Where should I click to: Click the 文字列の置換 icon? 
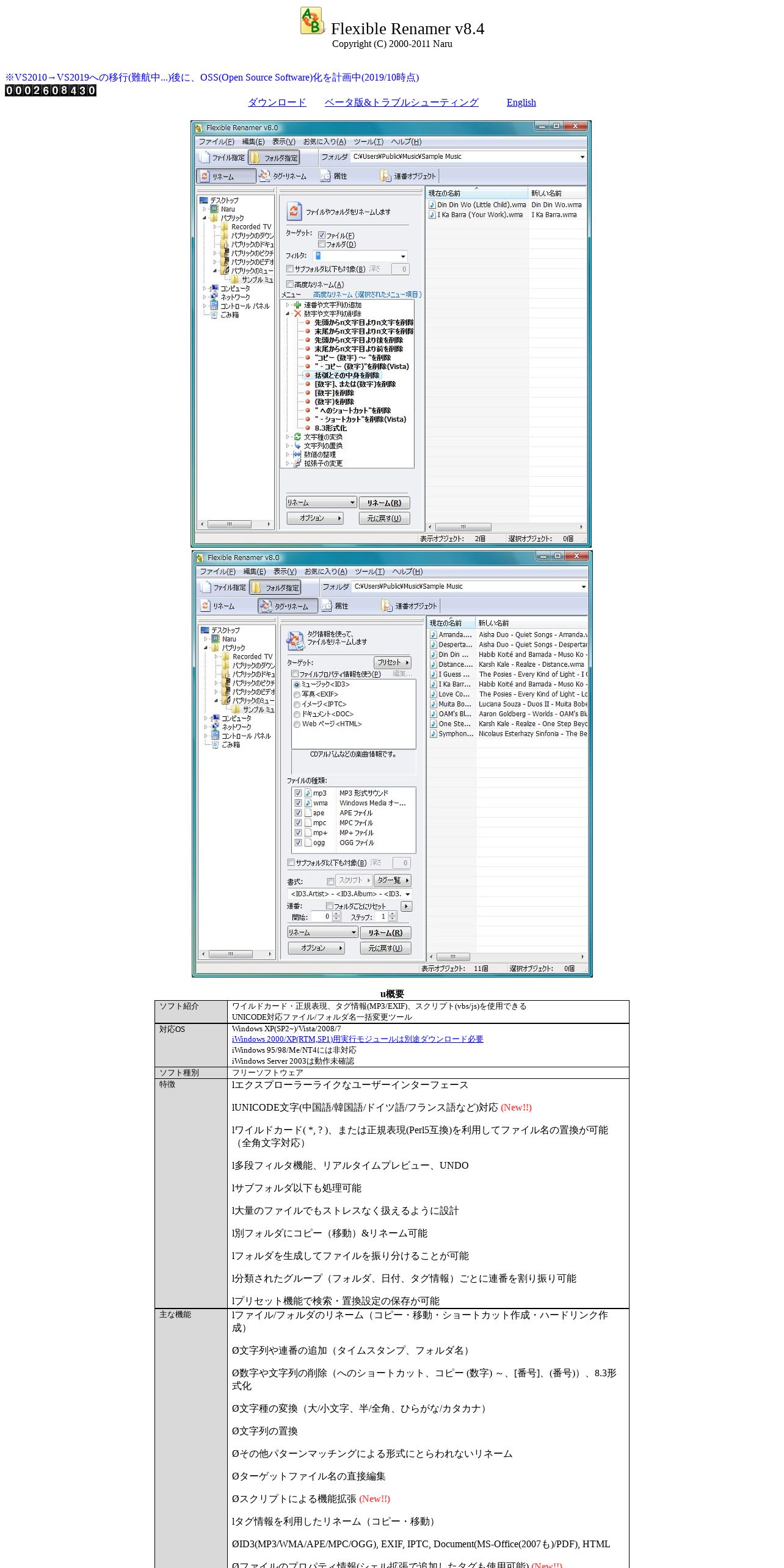(x=298, y=446)
